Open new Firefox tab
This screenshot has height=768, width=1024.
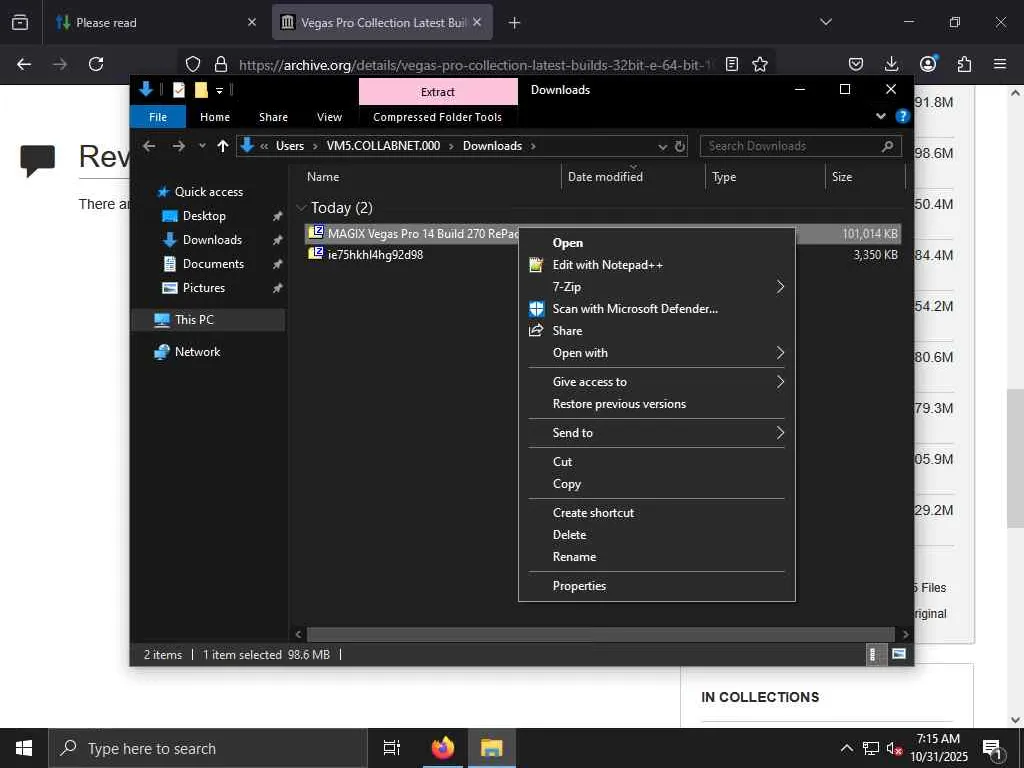click(x=514, y=23)
